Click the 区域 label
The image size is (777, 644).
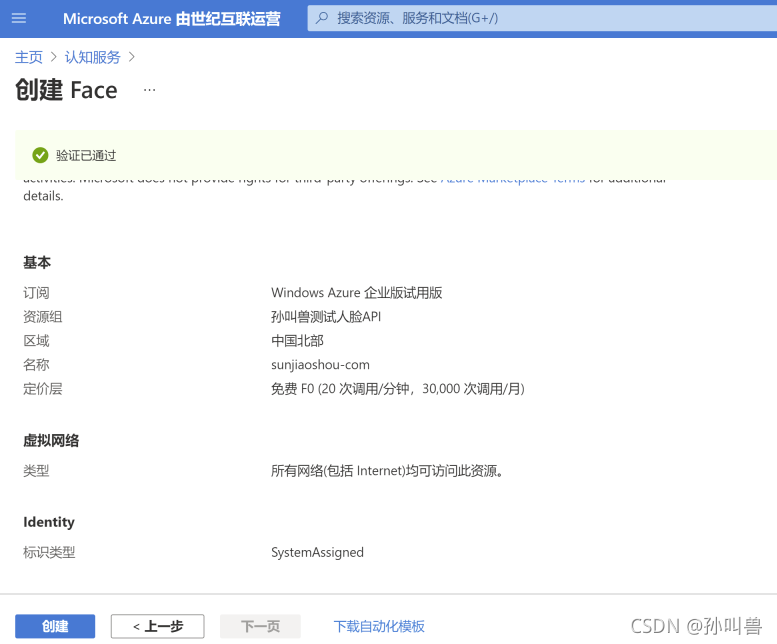[36, 341]
